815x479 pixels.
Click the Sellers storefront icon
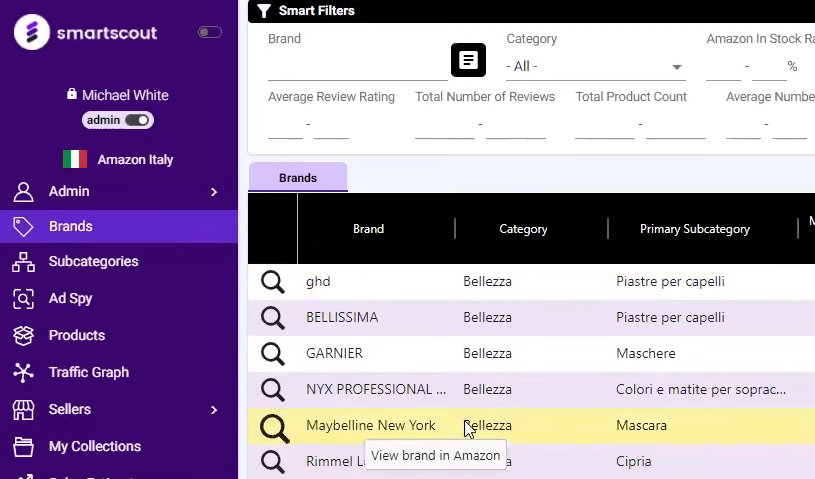pos(23,410)
